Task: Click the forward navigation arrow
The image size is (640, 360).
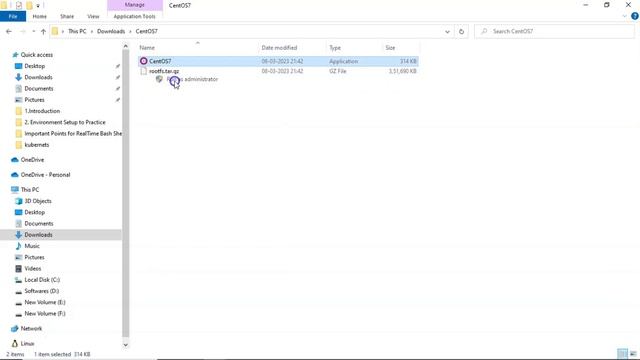Action: [x=22, y=31]
